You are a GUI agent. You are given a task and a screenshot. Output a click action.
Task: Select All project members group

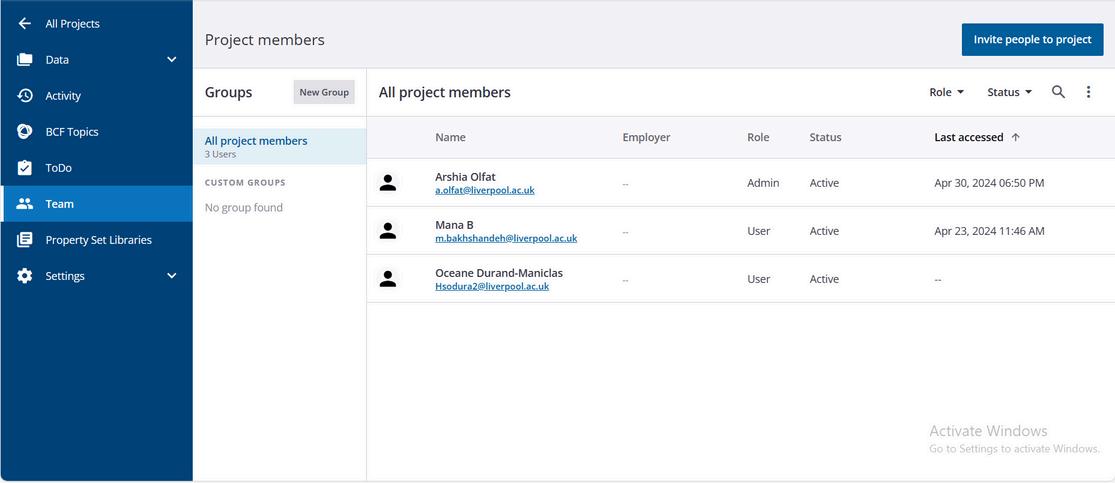click(256, 141)
